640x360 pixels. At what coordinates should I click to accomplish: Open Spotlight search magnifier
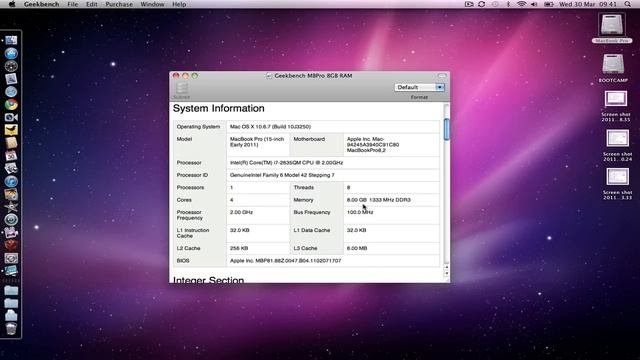coord(627,4)
